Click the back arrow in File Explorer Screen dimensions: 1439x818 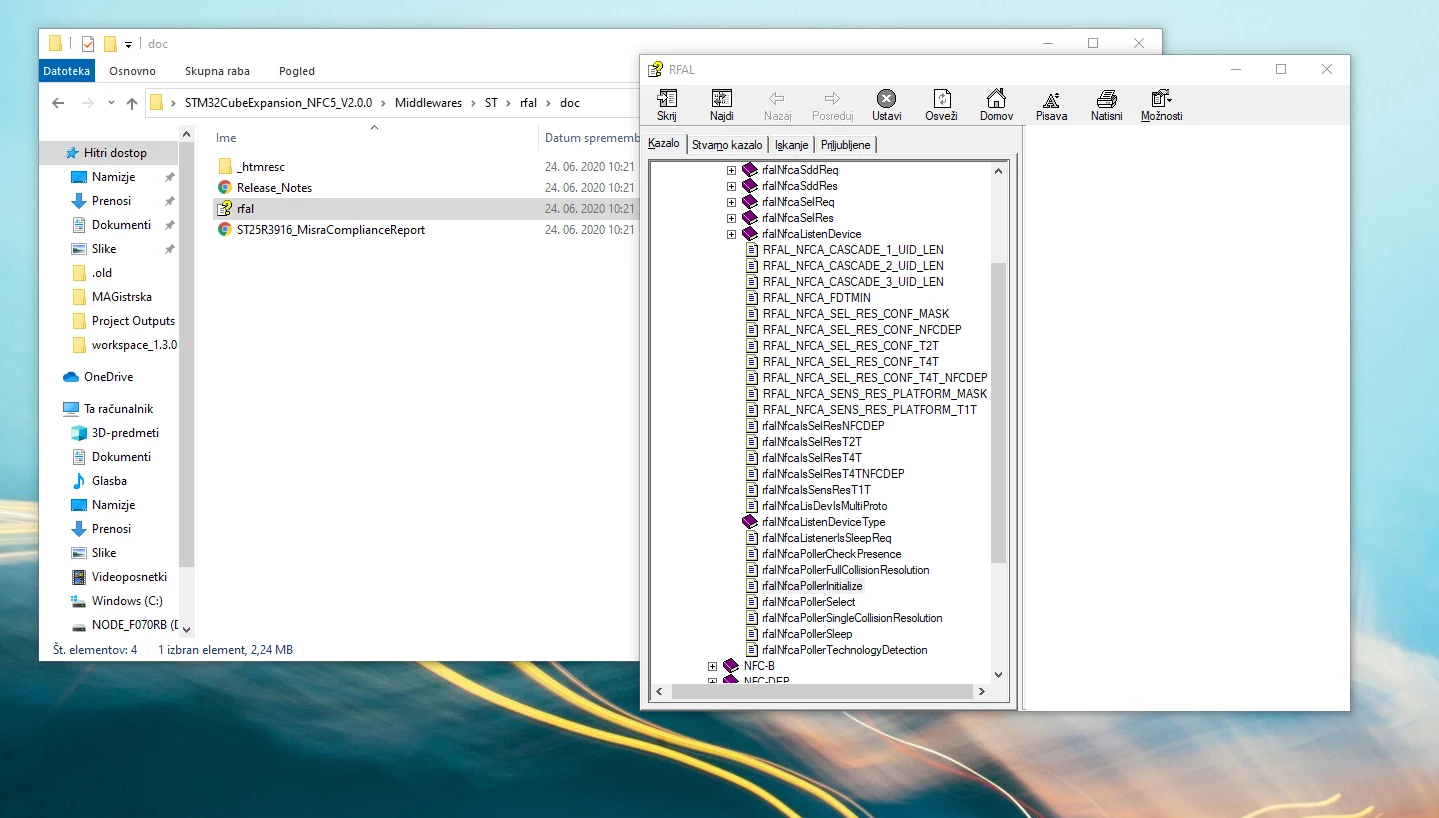[58, 103]
